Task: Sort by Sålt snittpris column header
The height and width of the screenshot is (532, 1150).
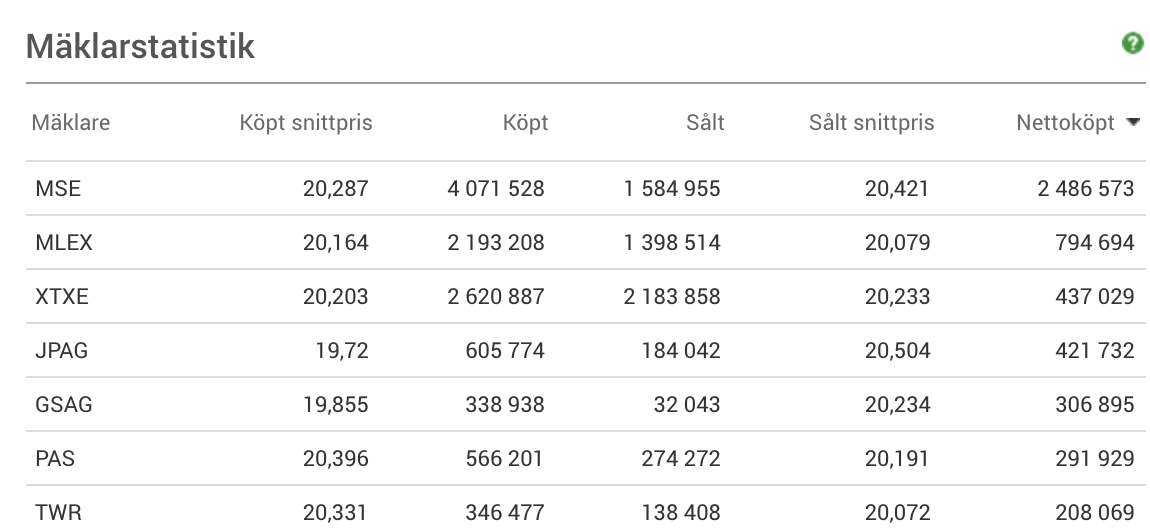Action: [871, 123]
